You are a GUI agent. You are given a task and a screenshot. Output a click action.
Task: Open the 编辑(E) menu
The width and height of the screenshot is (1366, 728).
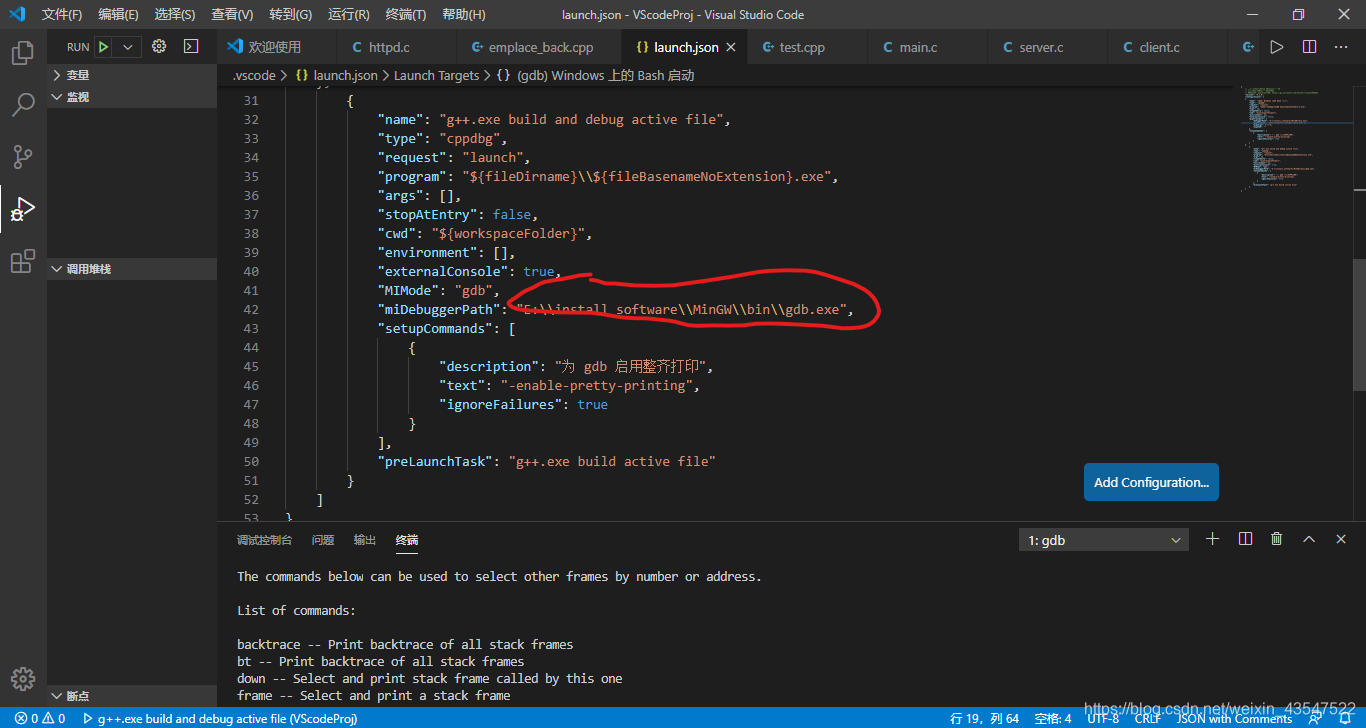tap(119, 15)
